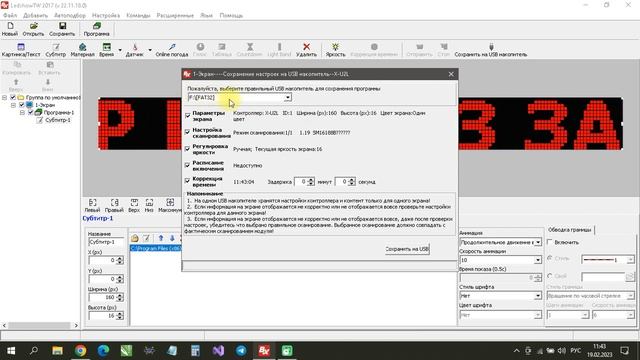Viewport: 640px width, 360px height.
Task: Align area to bottom with Низ icon
Action: click(149, 205)
